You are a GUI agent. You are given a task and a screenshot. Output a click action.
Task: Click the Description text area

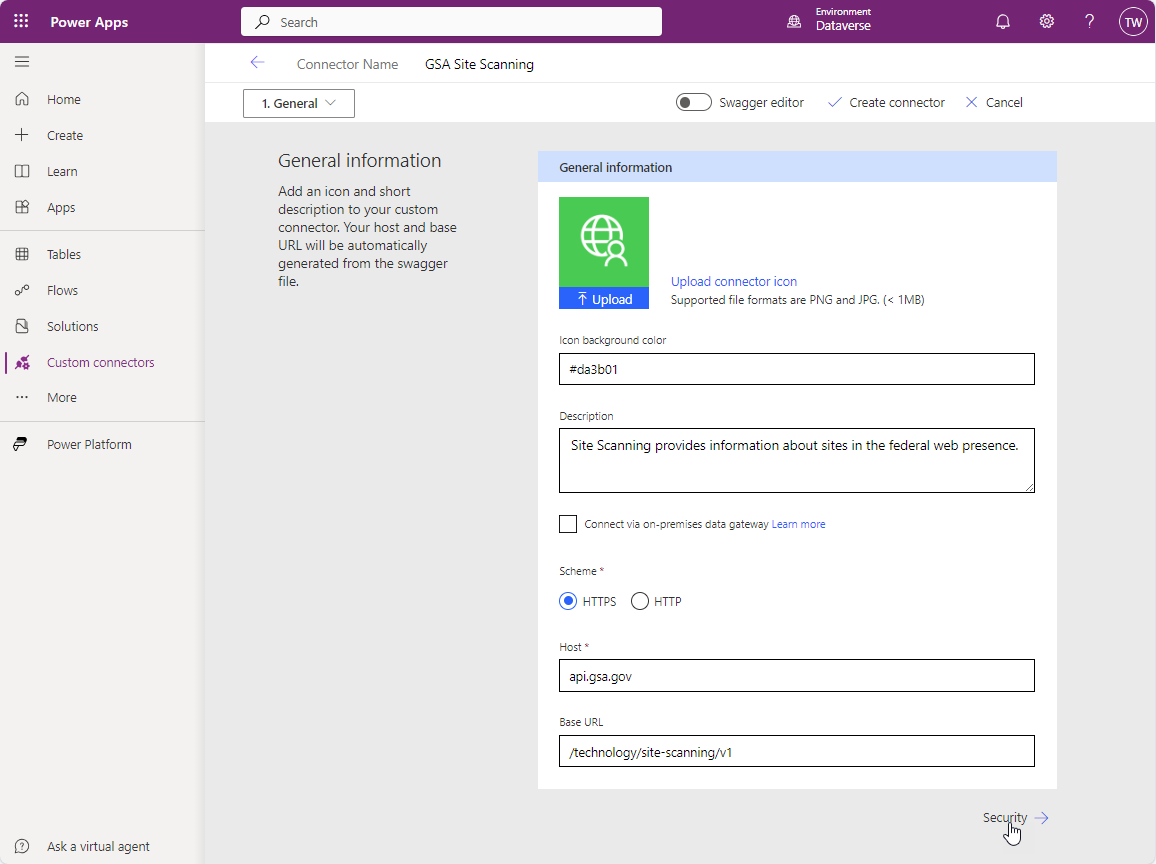[x=796, y=460]
